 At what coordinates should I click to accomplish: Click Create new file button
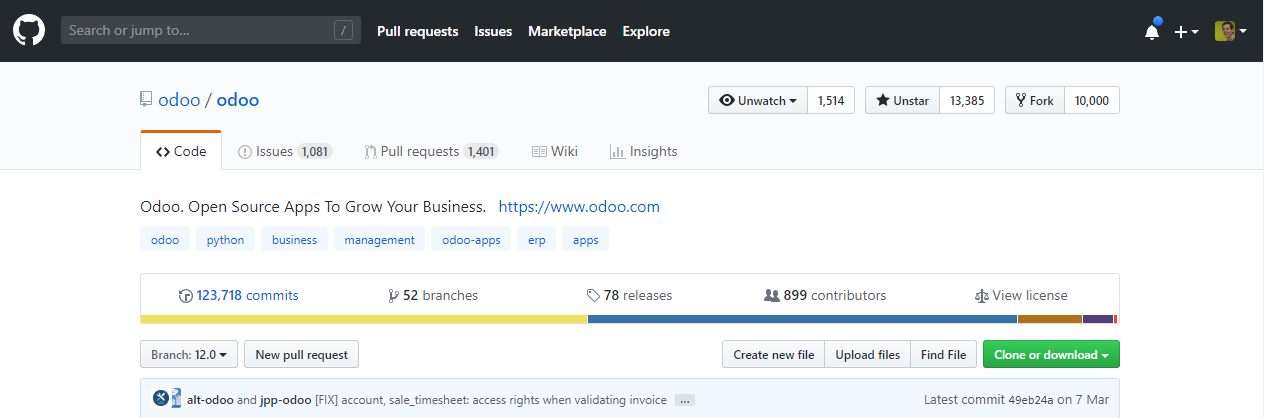click(x=774, y=354)
